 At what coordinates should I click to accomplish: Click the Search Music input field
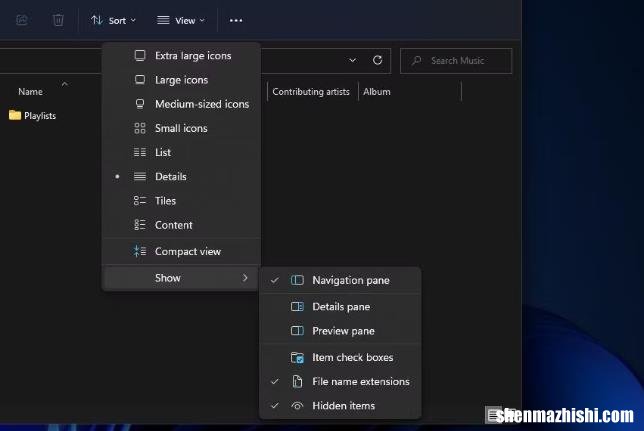(456, 61)
